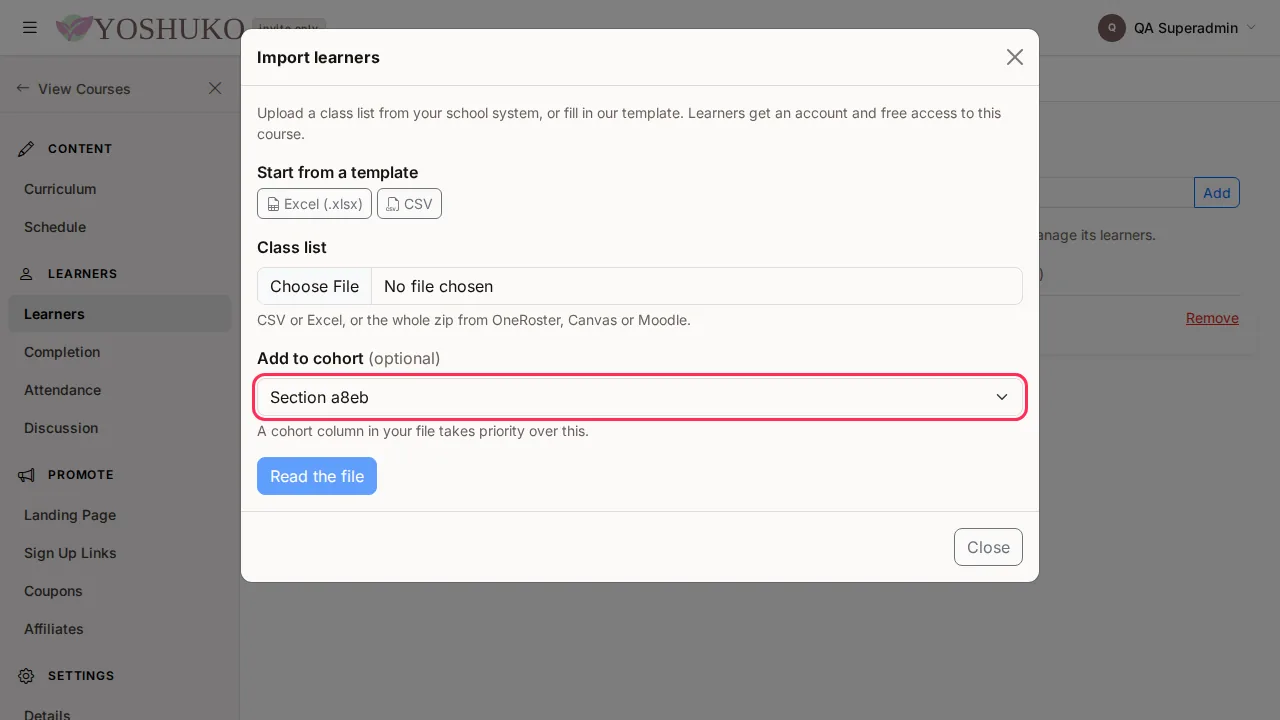Open the hamburger menu icon

(x=30, y=27)
